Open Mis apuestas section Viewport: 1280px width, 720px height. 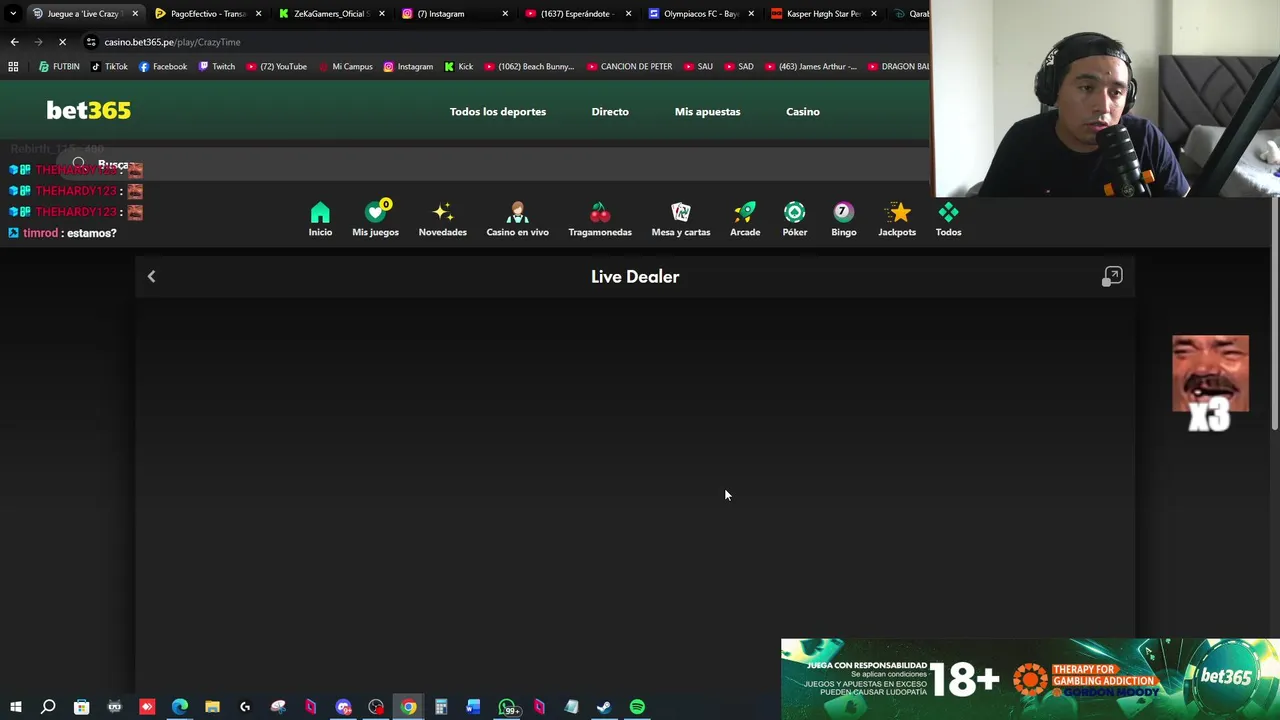click(x=707, y=112)
